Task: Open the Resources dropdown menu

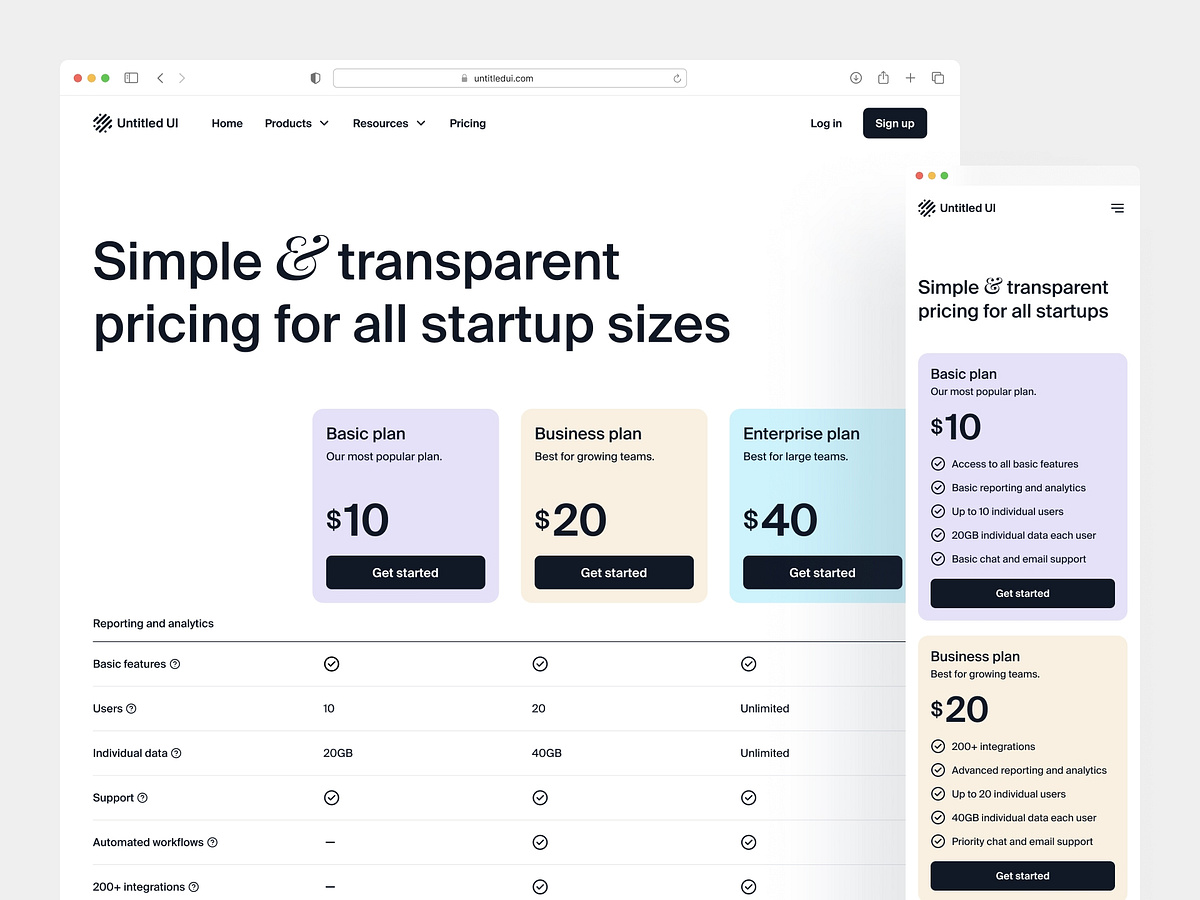Action: click(x=388, y=123)
